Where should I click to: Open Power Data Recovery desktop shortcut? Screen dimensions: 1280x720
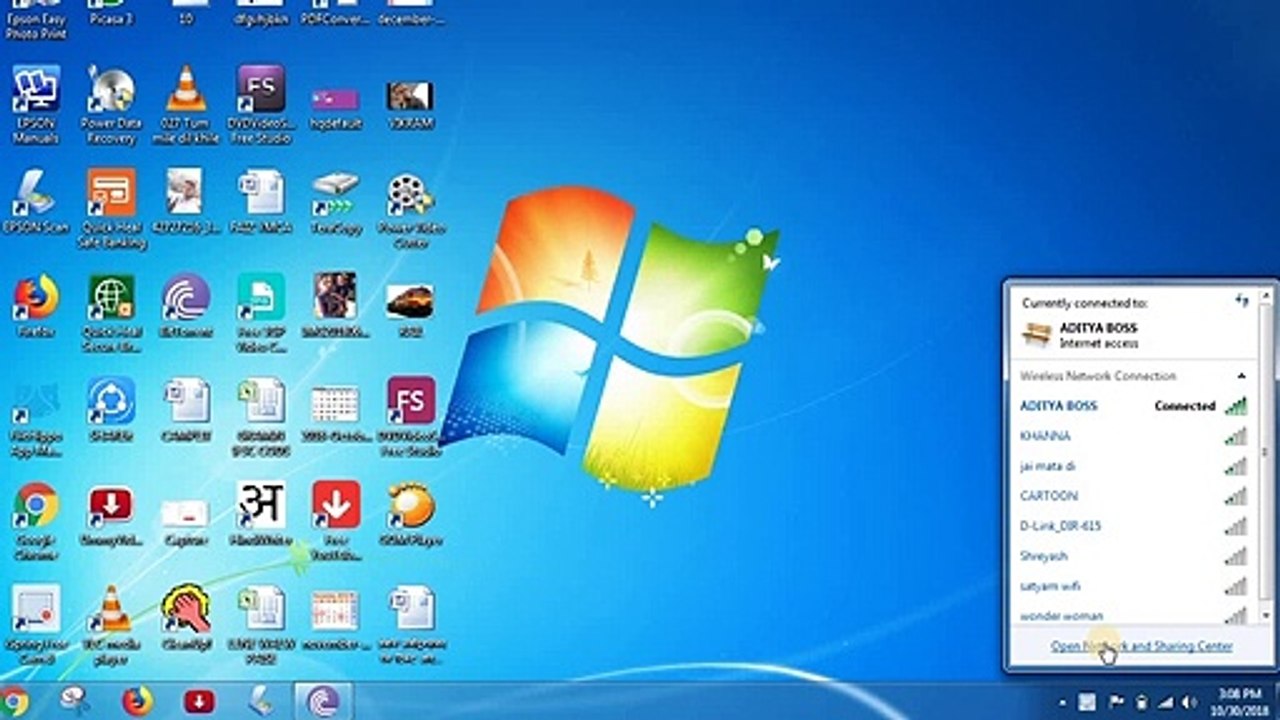[111, 104]
